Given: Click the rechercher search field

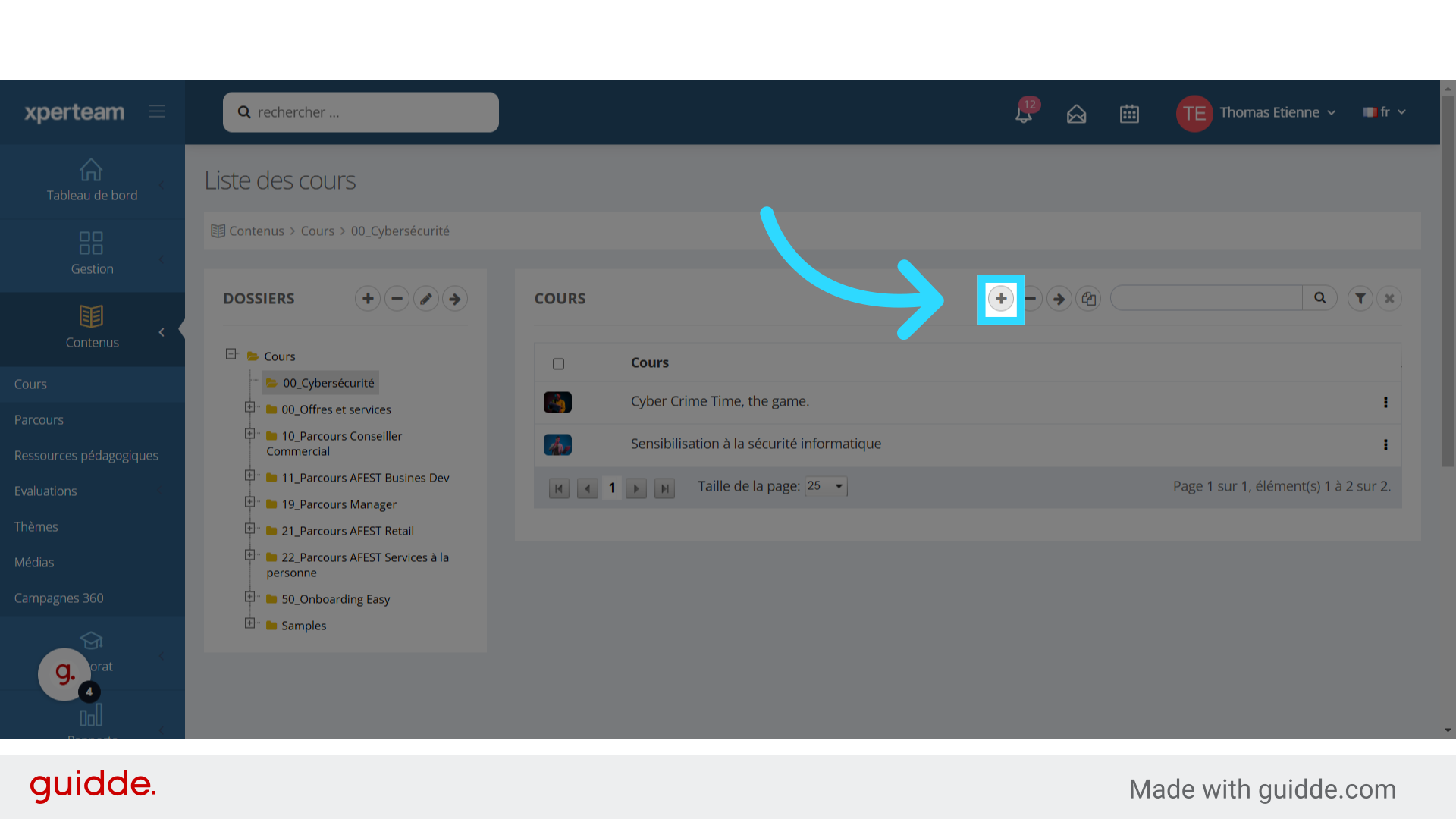Looking at the screenshot, I should click(x=361, y=112).
